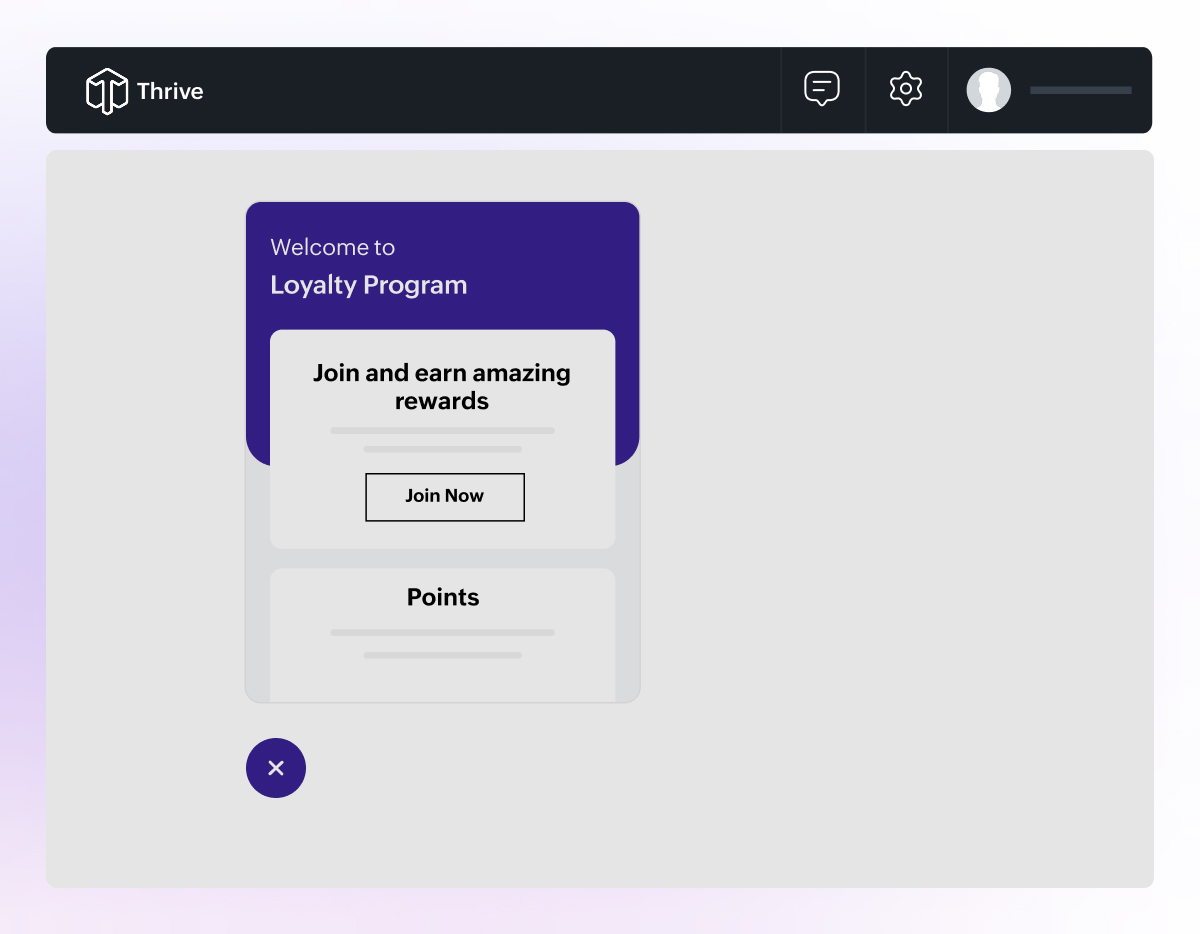Click the Thrive cube logo mark
This screenshot has width=1200, height=934.
[x=106, y=90]
